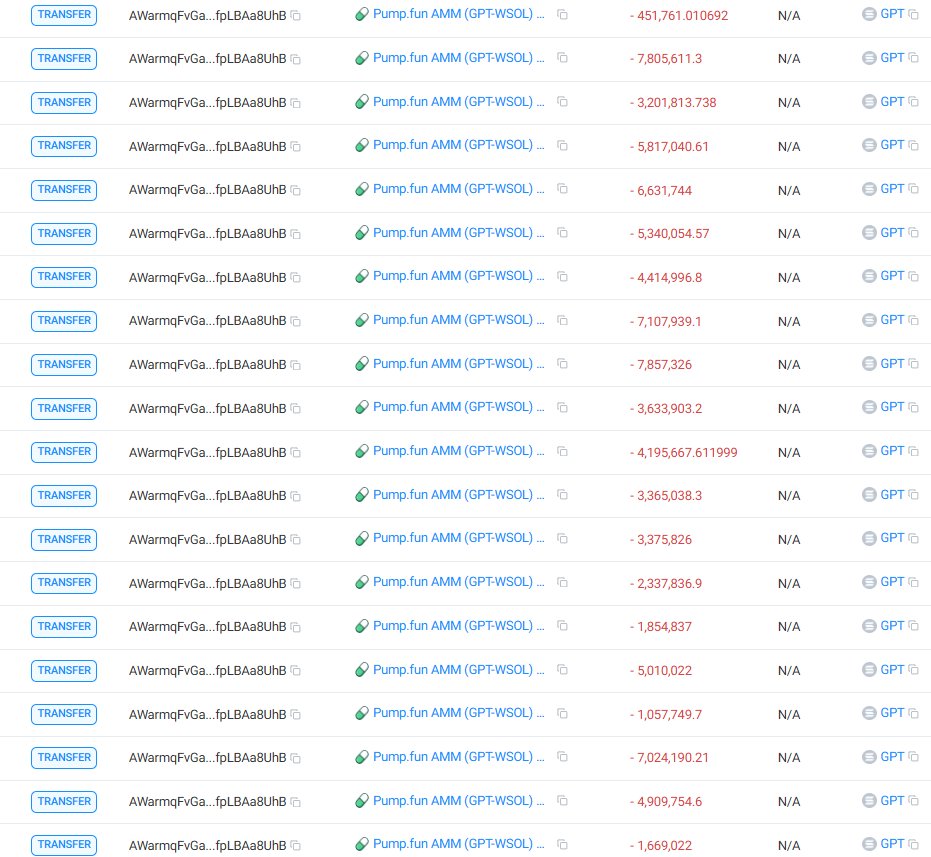Copy AWarmqFvGa address in -4,909,754.6 row
Screen dimensions: 931x857
(295, 802)
